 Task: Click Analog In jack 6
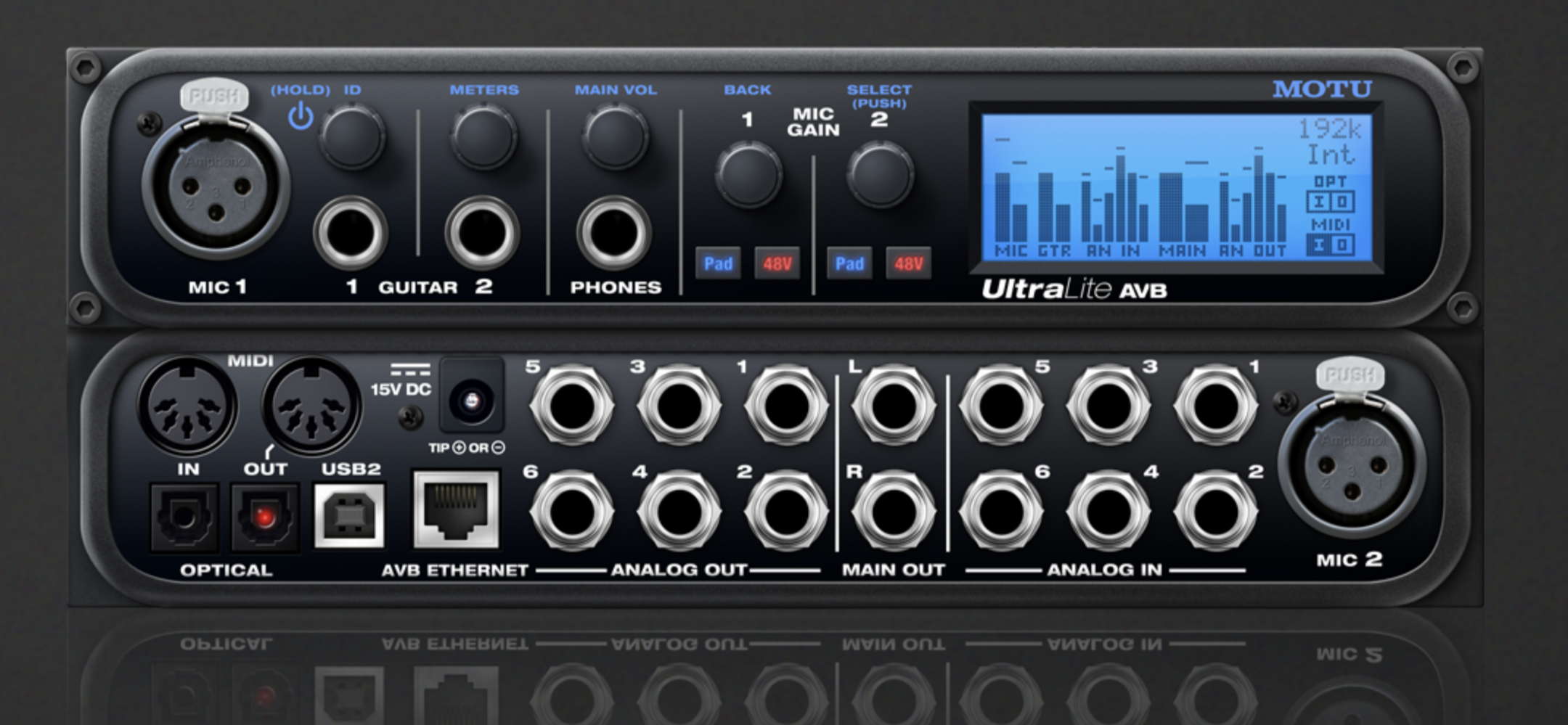click(1001, 512)
